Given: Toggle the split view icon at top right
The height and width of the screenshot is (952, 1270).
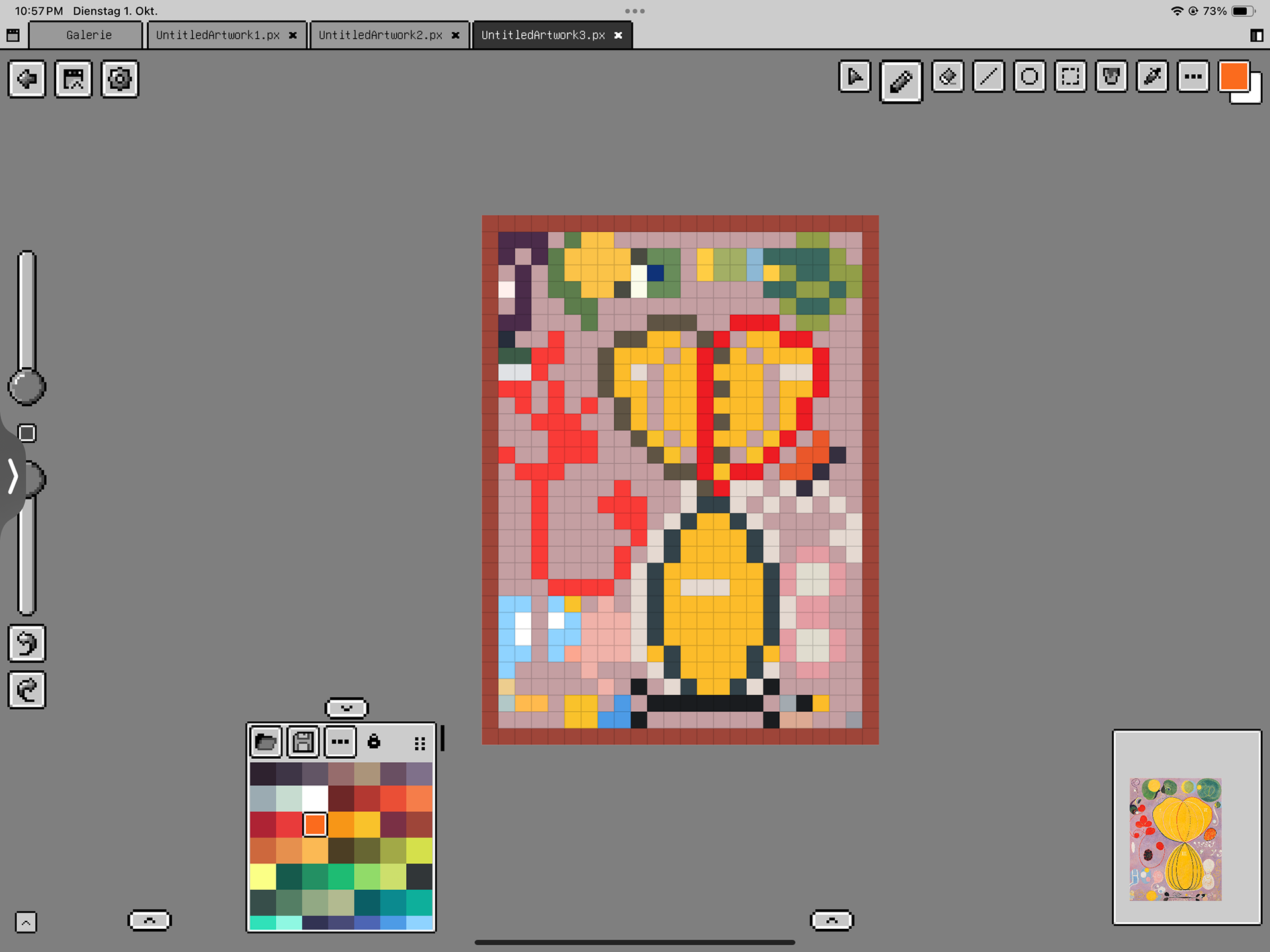Looking at the screenshot, I should click(1256, 36).
